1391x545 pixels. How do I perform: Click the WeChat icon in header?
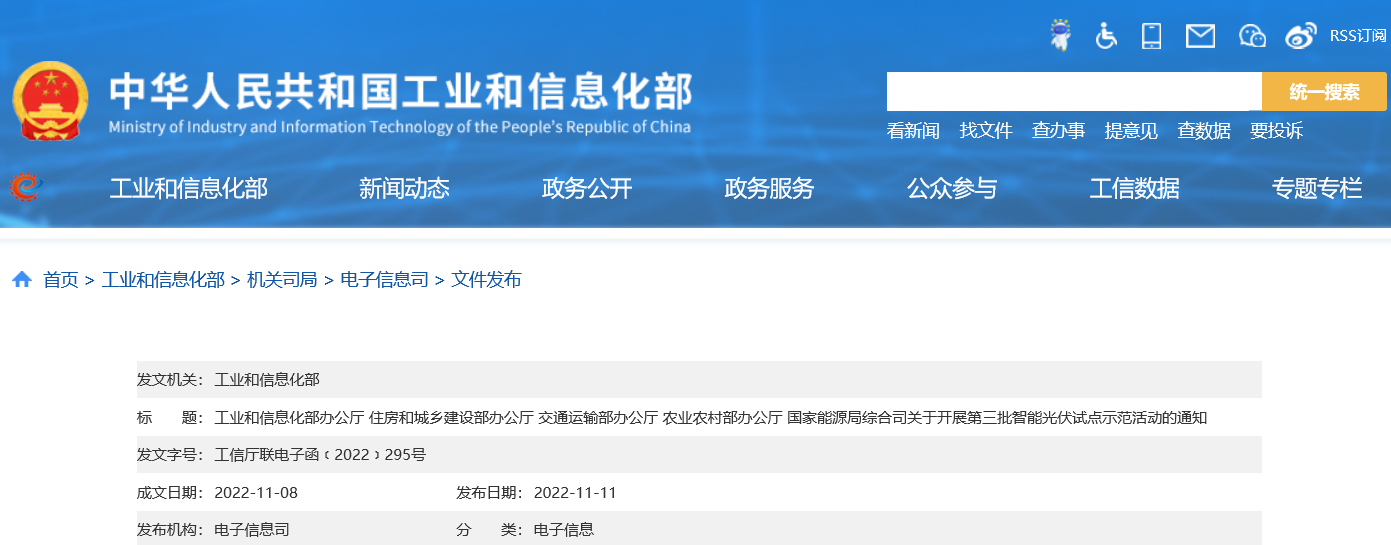tap(1252, 36)
